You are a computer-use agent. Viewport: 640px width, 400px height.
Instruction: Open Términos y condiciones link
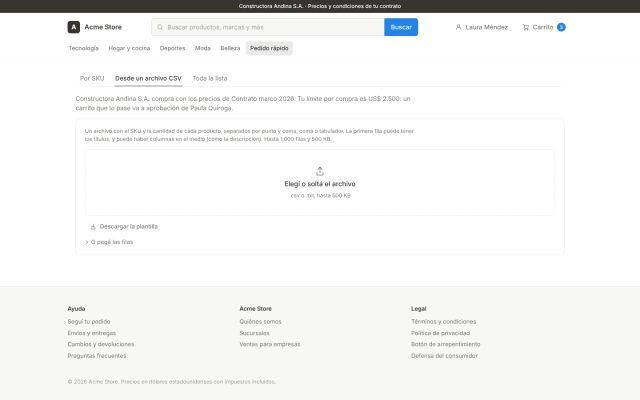pos(443,322)
